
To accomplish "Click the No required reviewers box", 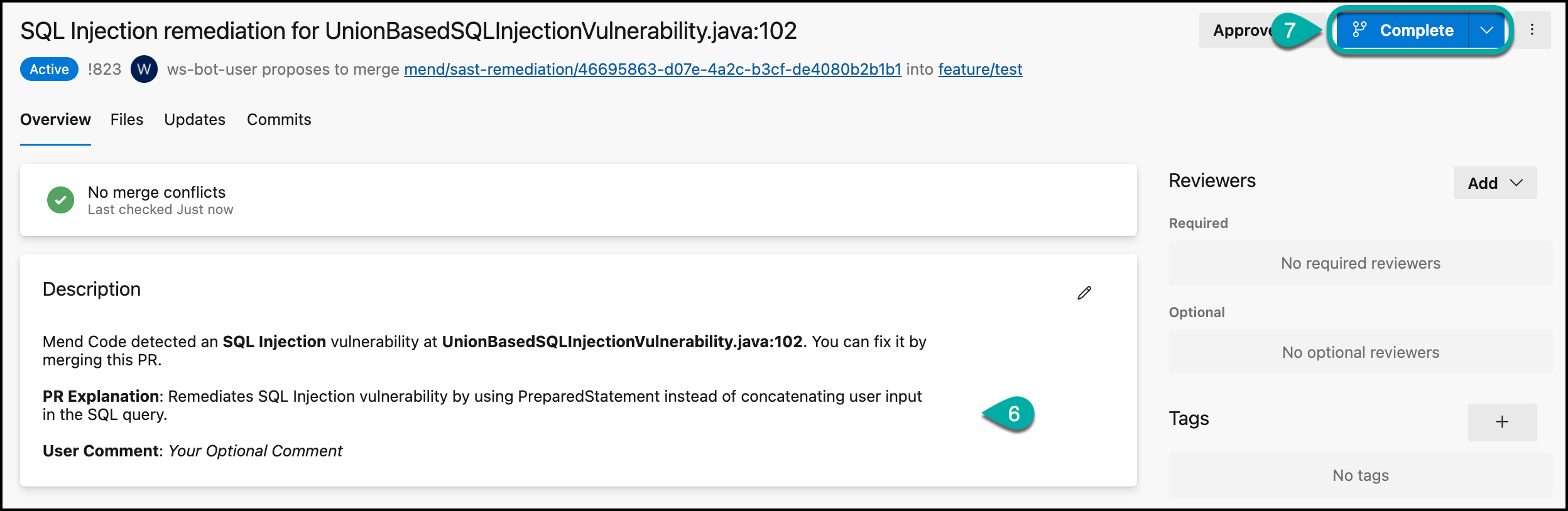I will pyautogui.click(x=1360, y=263).
